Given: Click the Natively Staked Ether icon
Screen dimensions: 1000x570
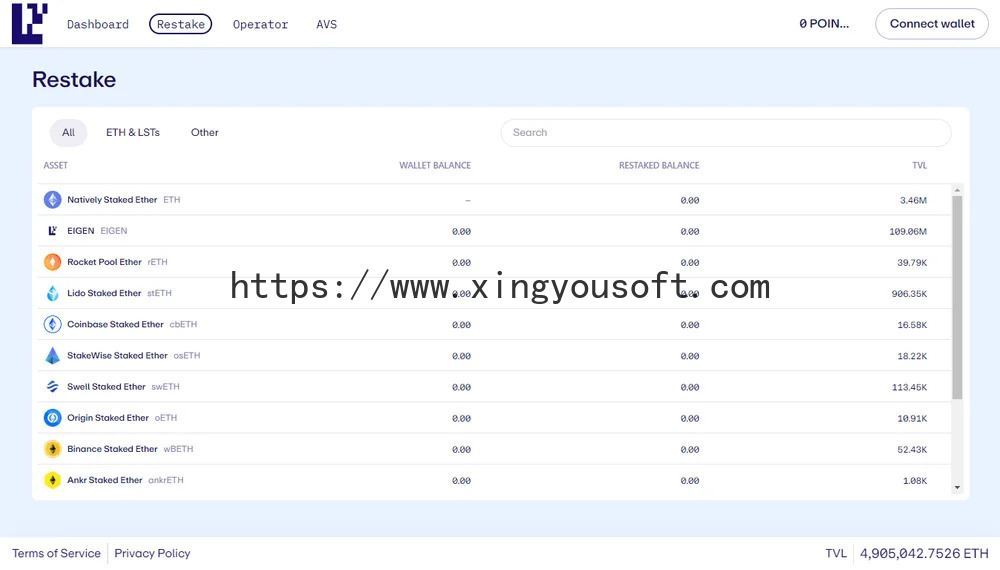Looking at the screenshot, I should [52, 200].
